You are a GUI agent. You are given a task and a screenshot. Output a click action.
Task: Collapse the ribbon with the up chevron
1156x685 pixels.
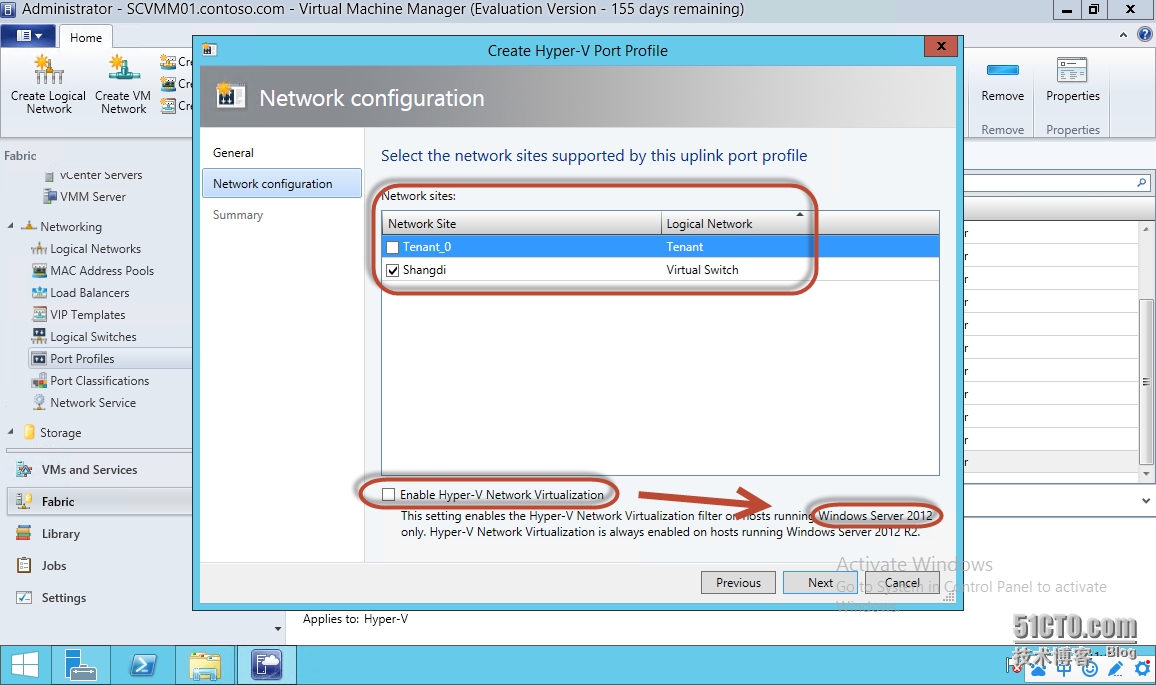1123,35
